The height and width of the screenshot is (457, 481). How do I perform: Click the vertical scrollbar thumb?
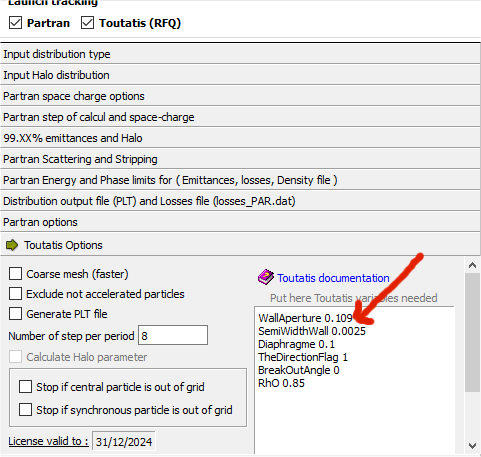472,333
